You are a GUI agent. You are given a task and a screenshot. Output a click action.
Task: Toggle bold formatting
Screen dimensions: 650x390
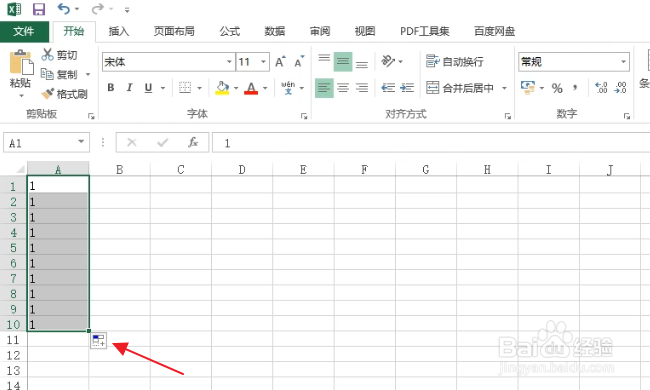111,87
